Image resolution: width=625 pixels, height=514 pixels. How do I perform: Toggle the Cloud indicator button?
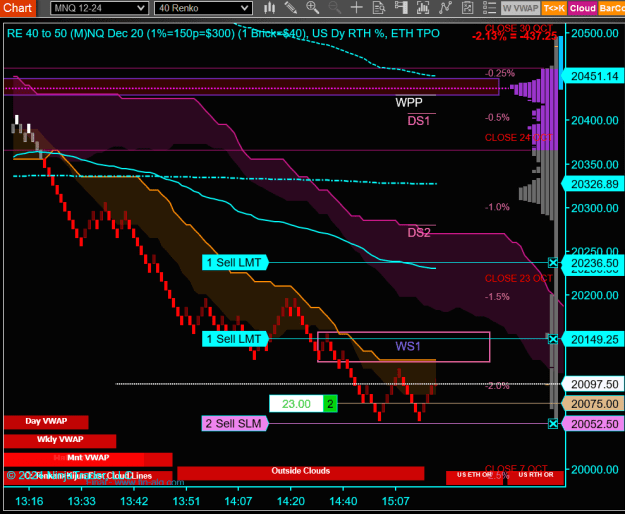[x=582, y=8]
